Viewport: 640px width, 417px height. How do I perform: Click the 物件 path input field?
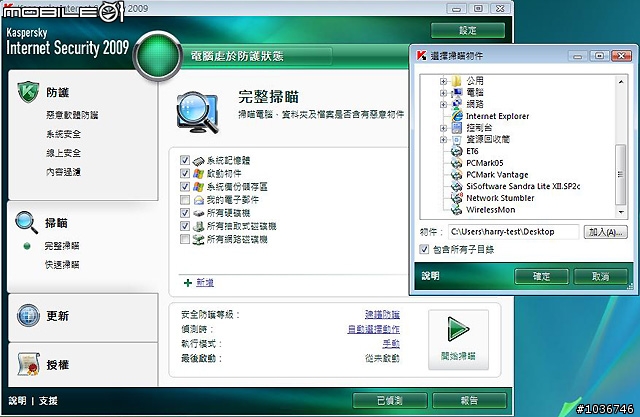click(513, 232)
